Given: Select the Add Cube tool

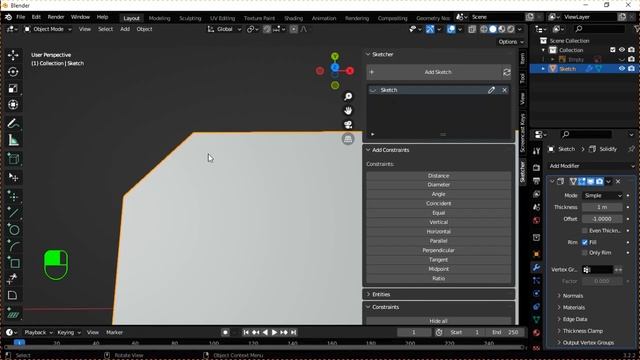Looking at the screenshot, I should [x=13, y=159].
